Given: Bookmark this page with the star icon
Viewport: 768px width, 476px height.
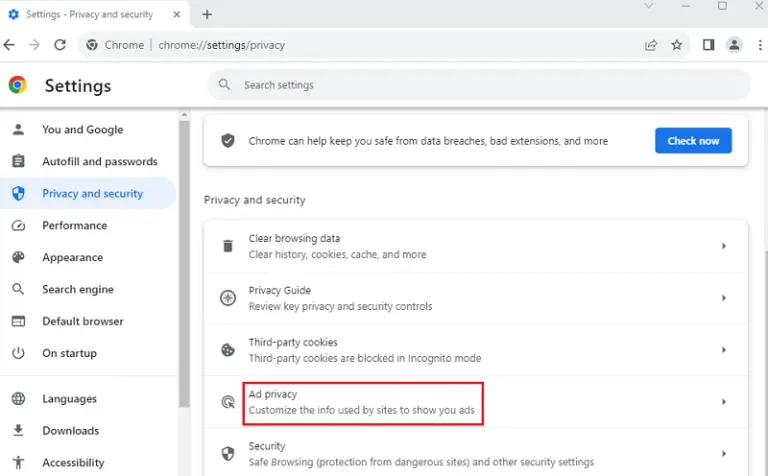Looking at the screenshot, I should [x=676, y=45].
